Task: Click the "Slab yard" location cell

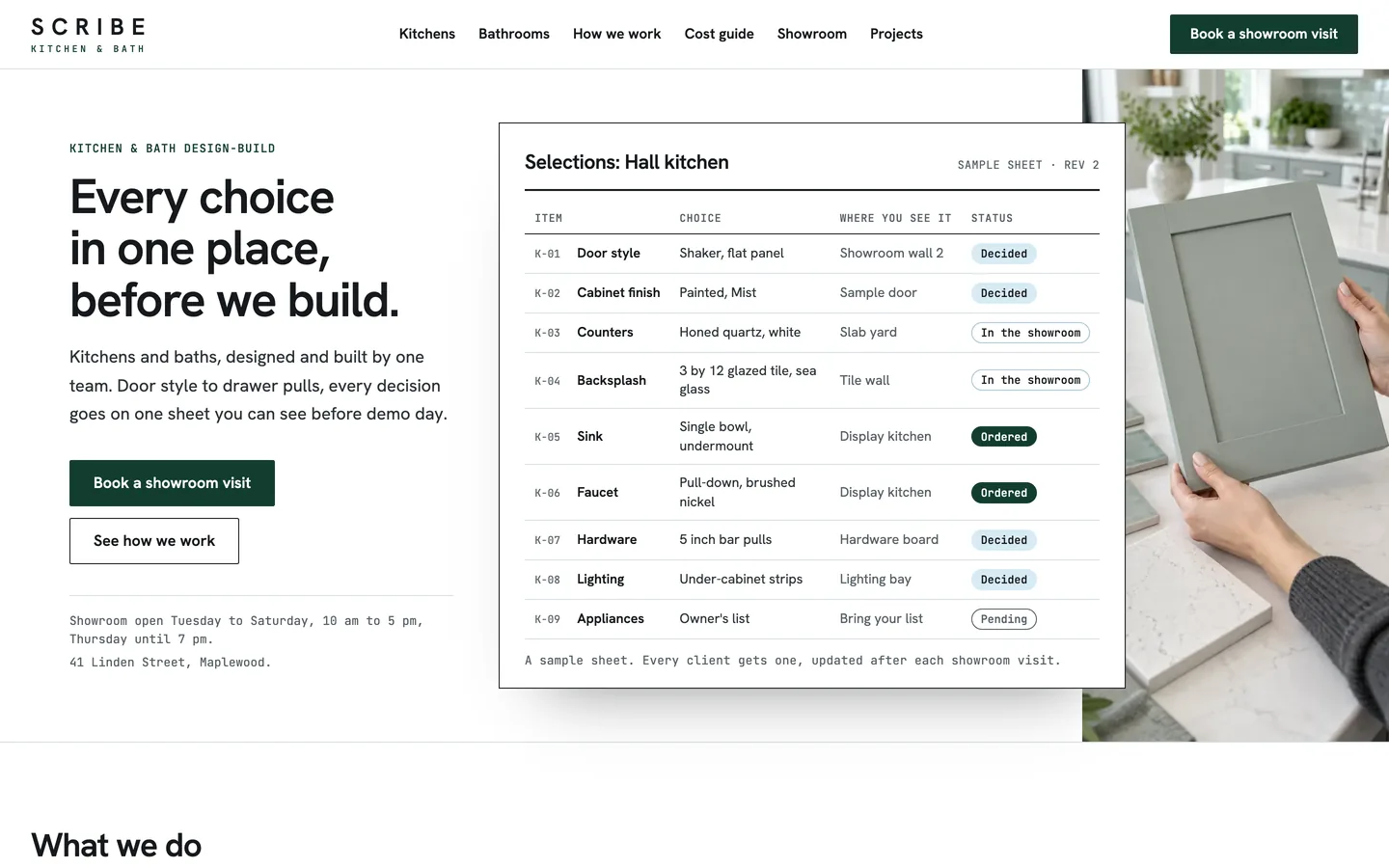Action: pos(868,332)
